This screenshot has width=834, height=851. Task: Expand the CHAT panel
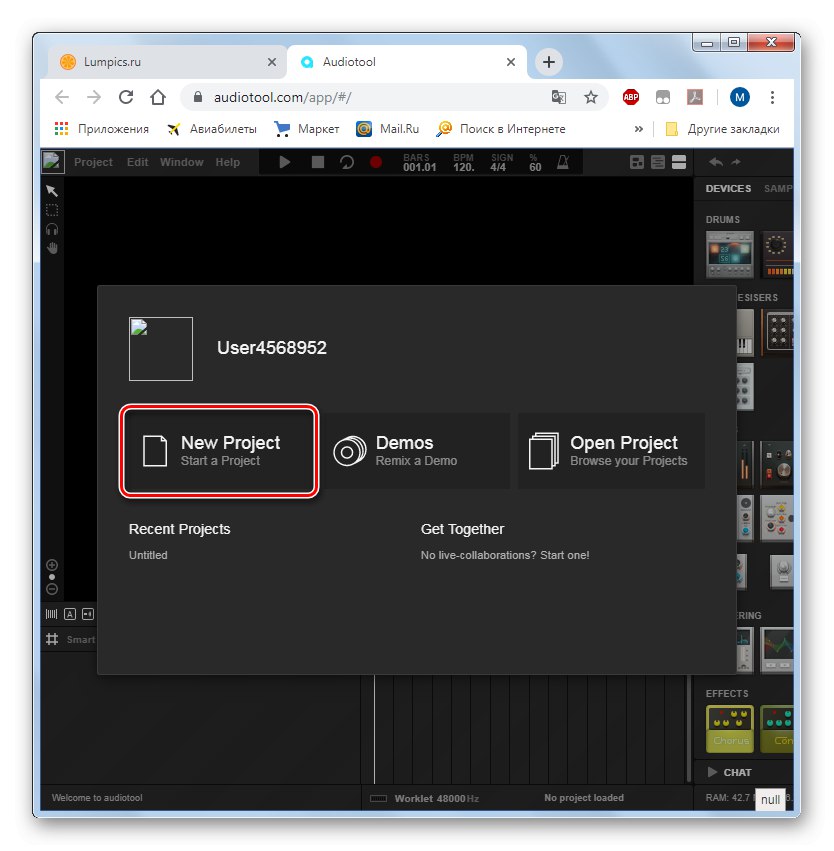point(730,772)
